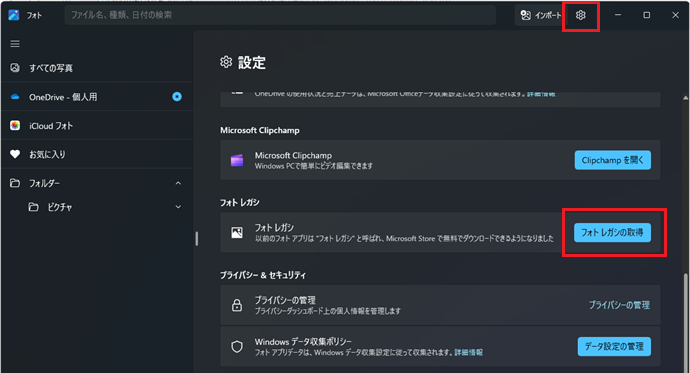This screenshot has width=690, height=373.
Task: Open settings via gear icon in title bar
Action: pos(580,15)
